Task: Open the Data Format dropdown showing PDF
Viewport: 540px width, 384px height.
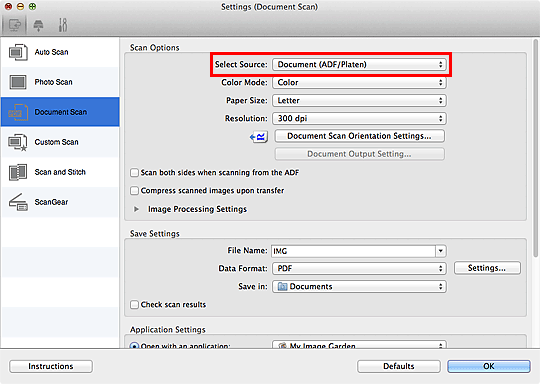Action: (x=359, y=269)
